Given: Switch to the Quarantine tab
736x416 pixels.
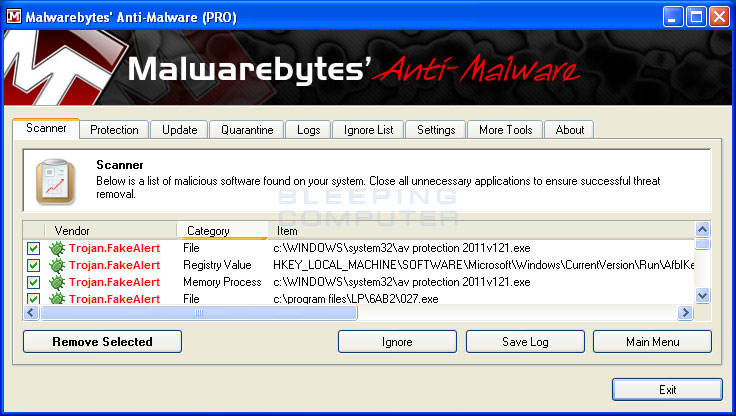Looking at the screenshot, I should click(247, 130).
